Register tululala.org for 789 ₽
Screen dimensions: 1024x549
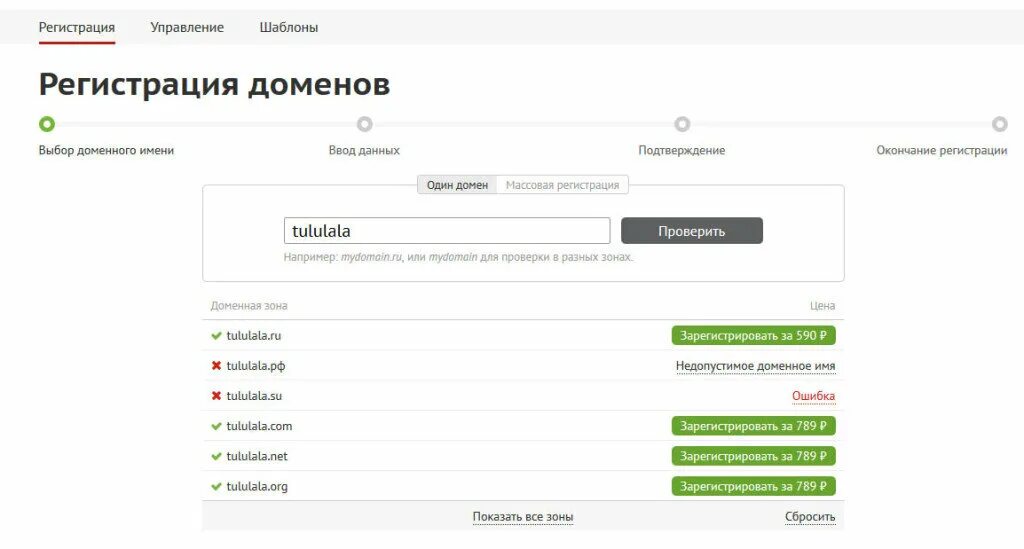click(754, 486)
